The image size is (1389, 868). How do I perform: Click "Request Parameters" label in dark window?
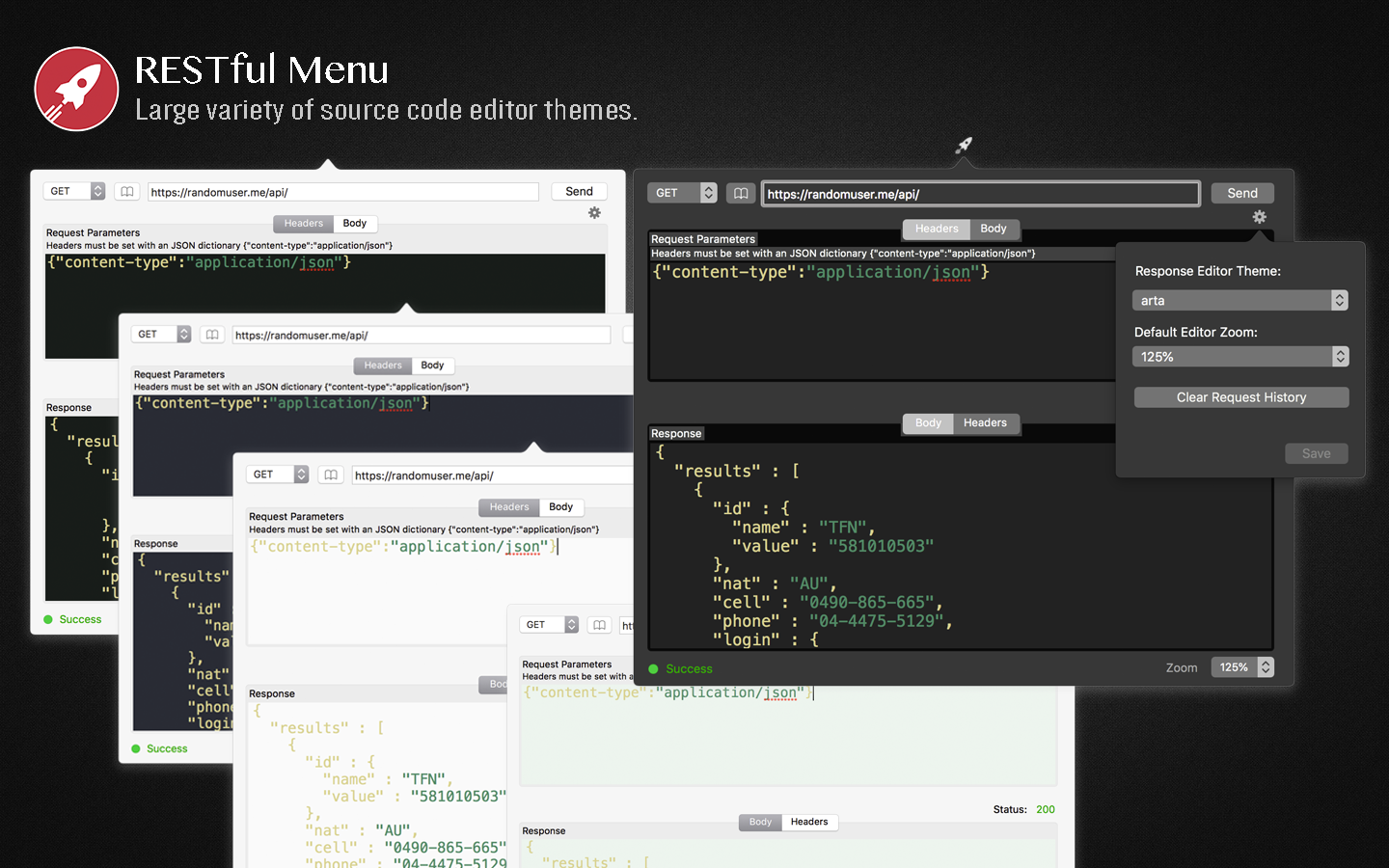pos(703,239)
